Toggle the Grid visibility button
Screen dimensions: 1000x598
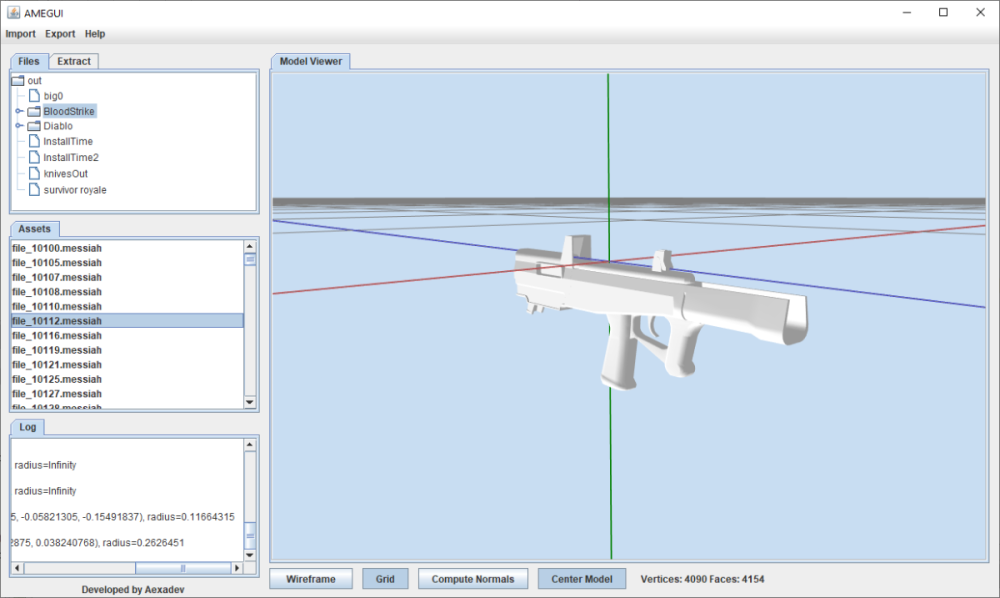coord(384,579)
